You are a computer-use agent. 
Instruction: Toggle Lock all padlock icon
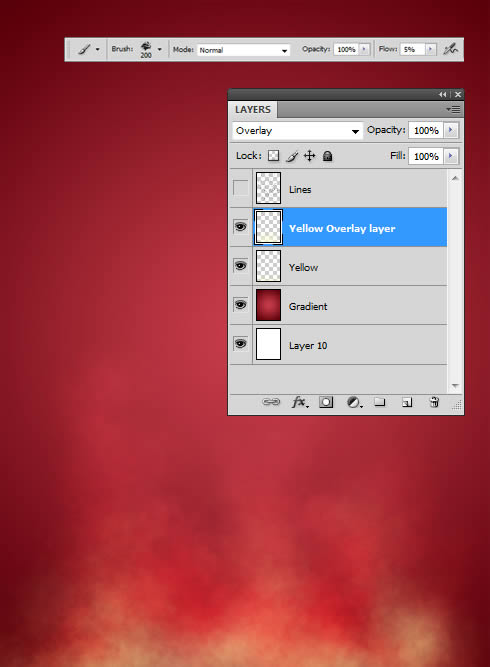pos(327,156)
